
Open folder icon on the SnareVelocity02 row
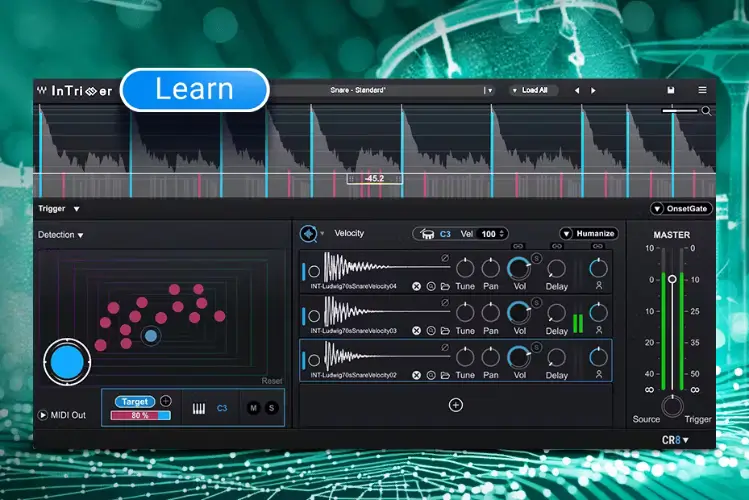[445, 375]
